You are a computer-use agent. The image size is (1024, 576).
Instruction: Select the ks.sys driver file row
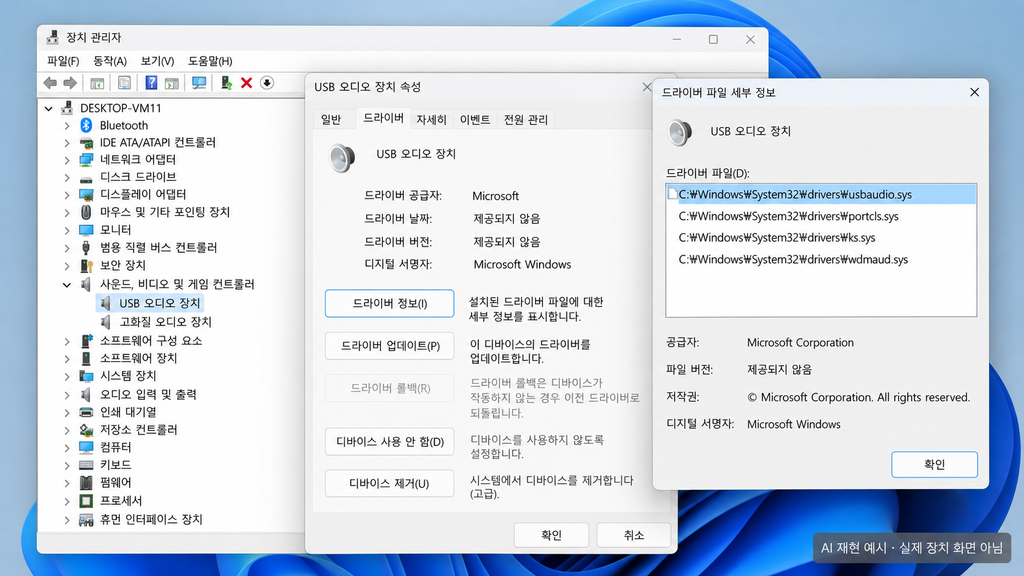[x=821, y=238]
